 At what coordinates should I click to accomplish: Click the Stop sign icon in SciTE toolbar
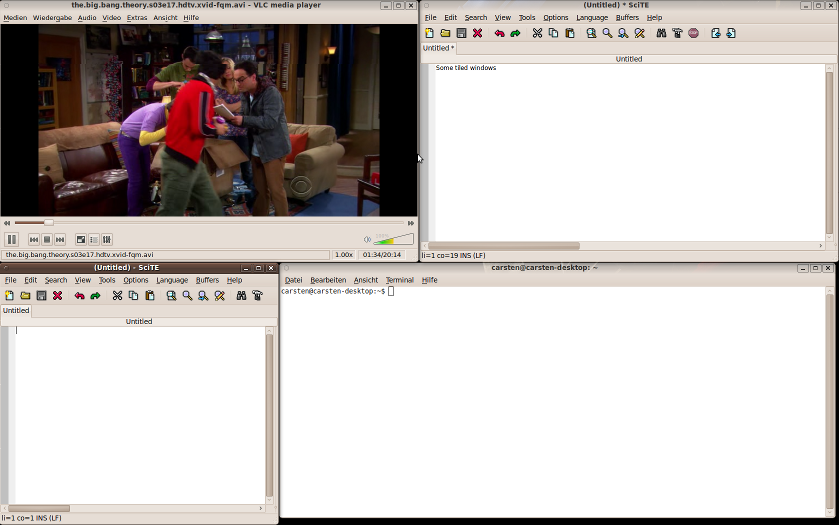(x=693, y=33)
